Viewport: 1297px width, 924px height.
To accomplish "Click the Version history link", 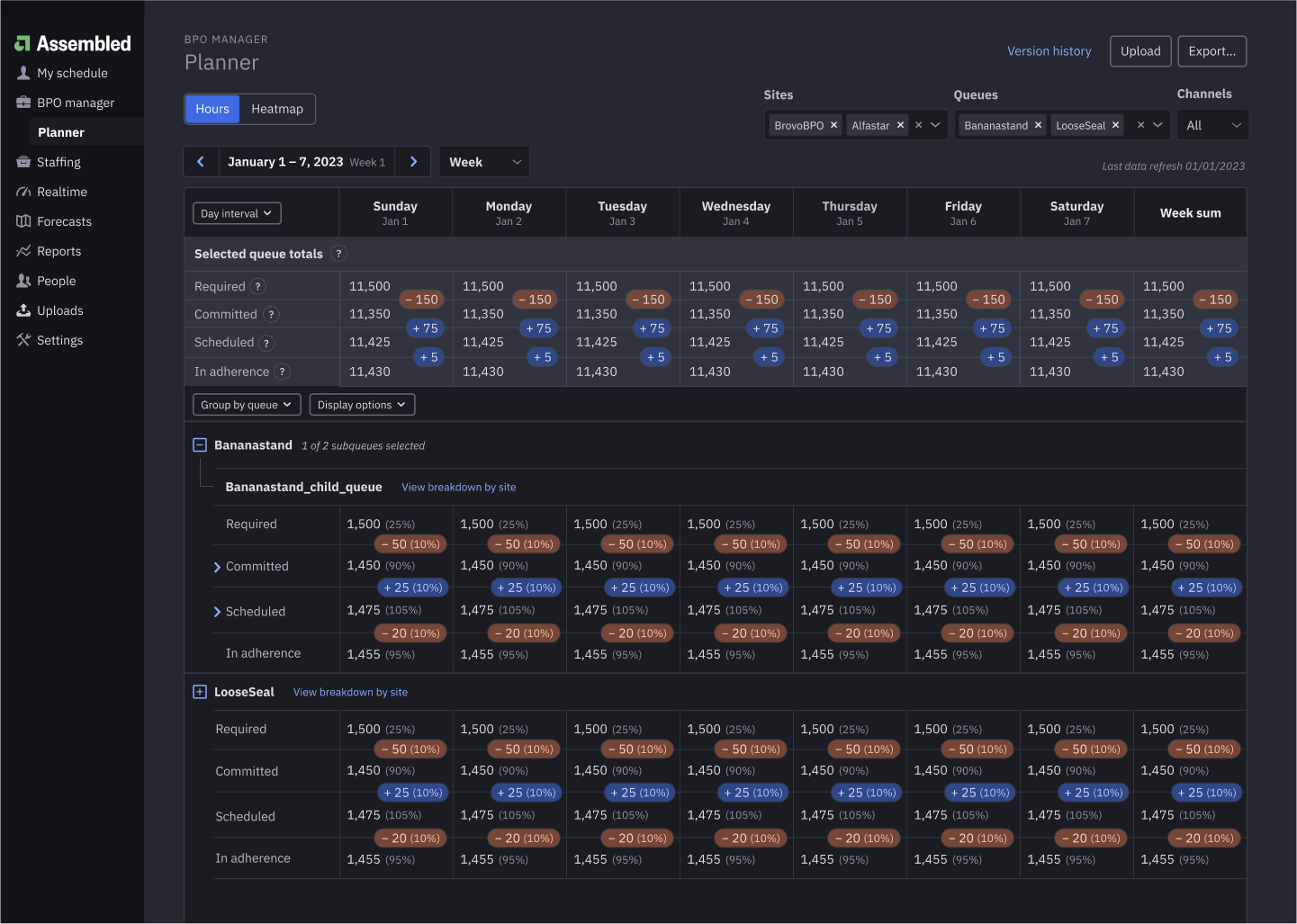I will (x=1049, y=51).
